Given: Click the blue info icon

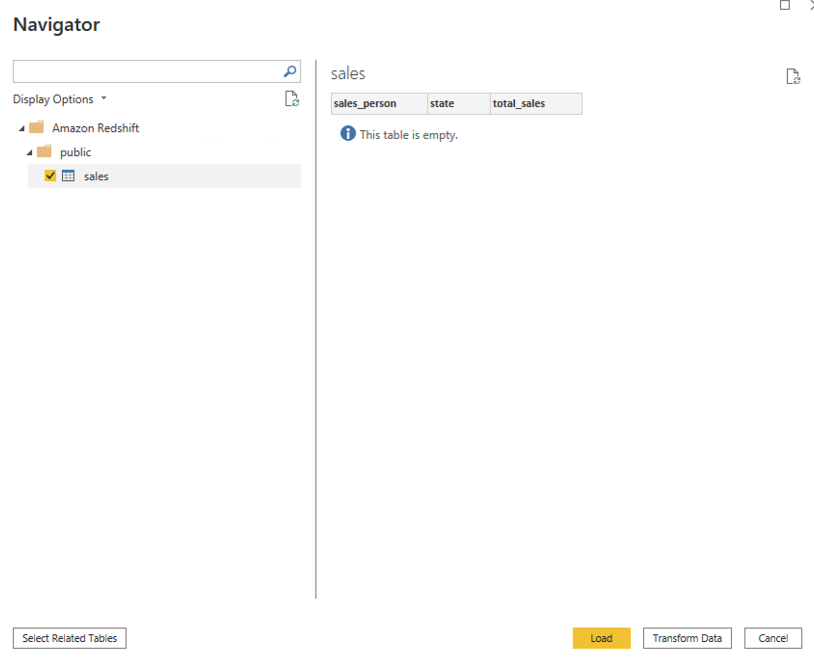Looking at the screenshot, I should (348, 134).
